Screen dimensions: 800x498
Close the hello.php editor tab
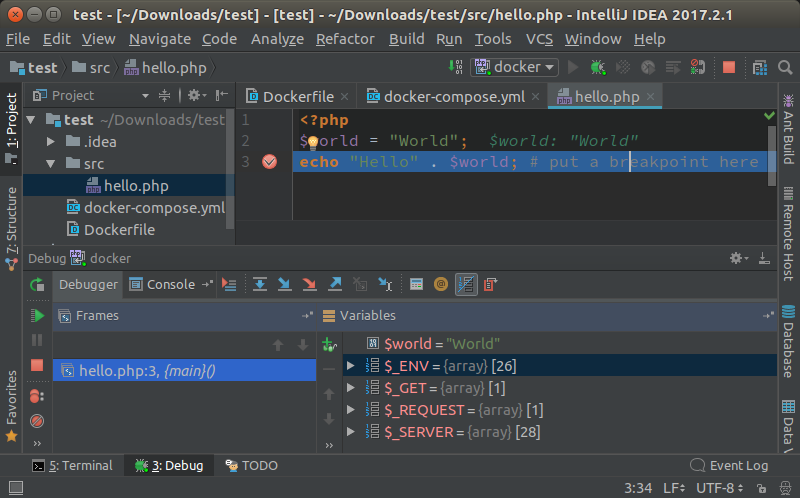coord(651,96)
